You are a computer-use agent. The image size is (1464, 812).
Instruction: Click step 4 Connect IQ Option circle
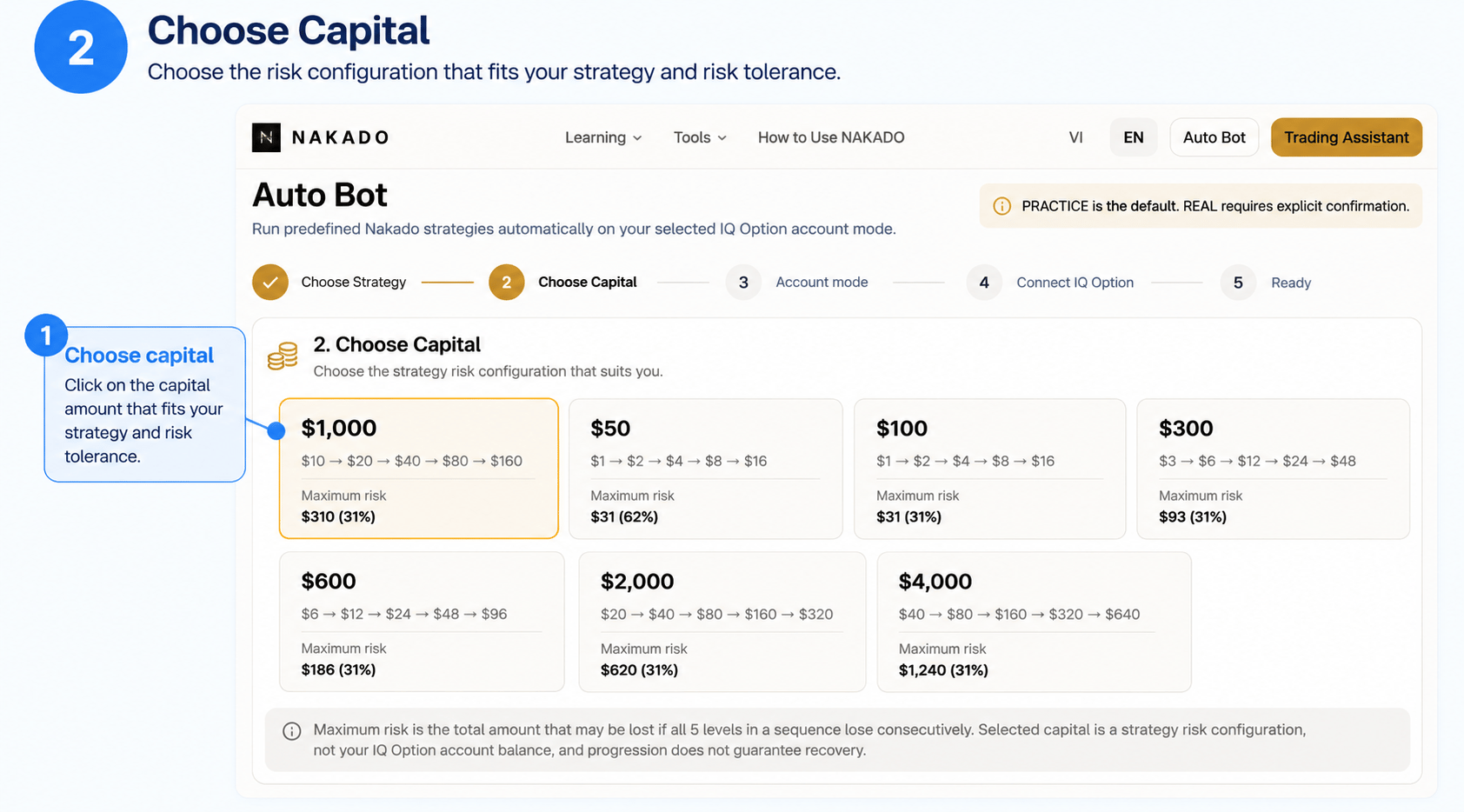pyautogui.click(x=984, y=283)
